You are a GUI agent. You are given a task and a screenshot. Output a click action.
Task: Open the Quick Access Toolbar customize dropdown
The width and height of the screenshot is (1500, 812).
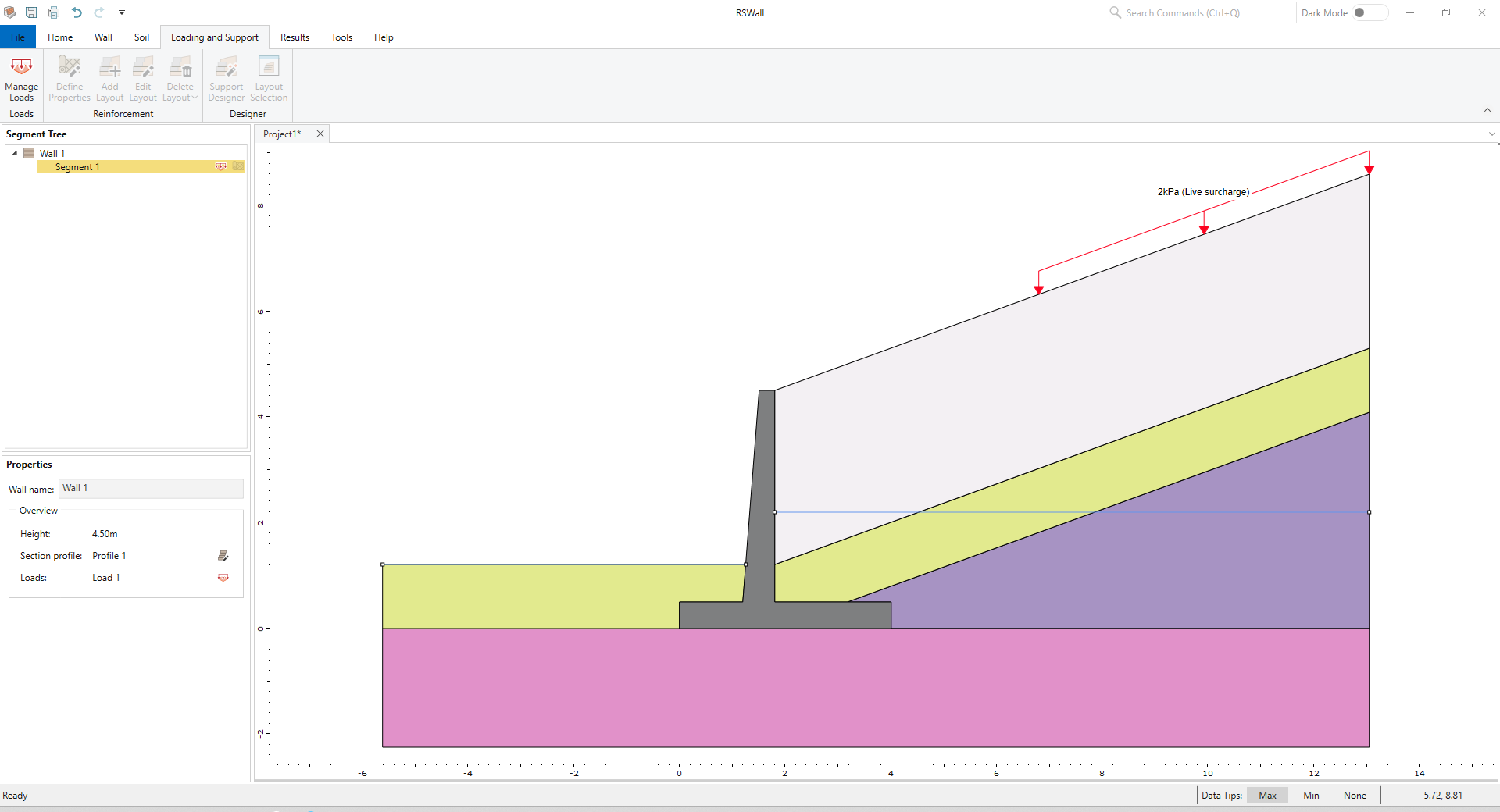tap(122, 12)
